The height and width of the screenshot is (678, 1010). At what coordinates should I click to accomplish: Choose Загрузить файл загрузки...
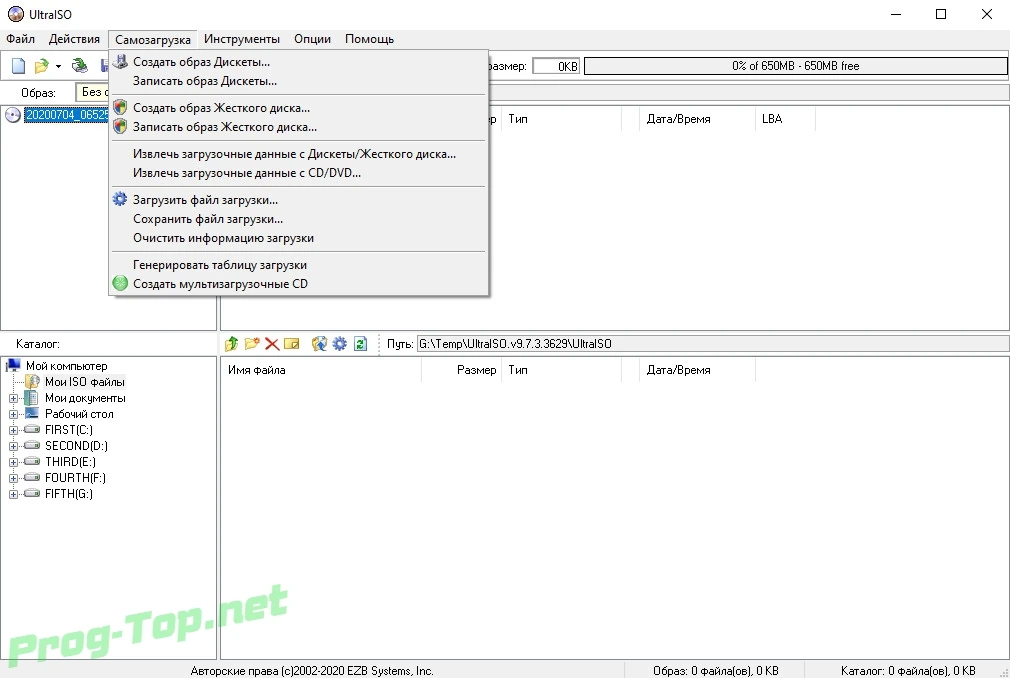tap(298, 200)
